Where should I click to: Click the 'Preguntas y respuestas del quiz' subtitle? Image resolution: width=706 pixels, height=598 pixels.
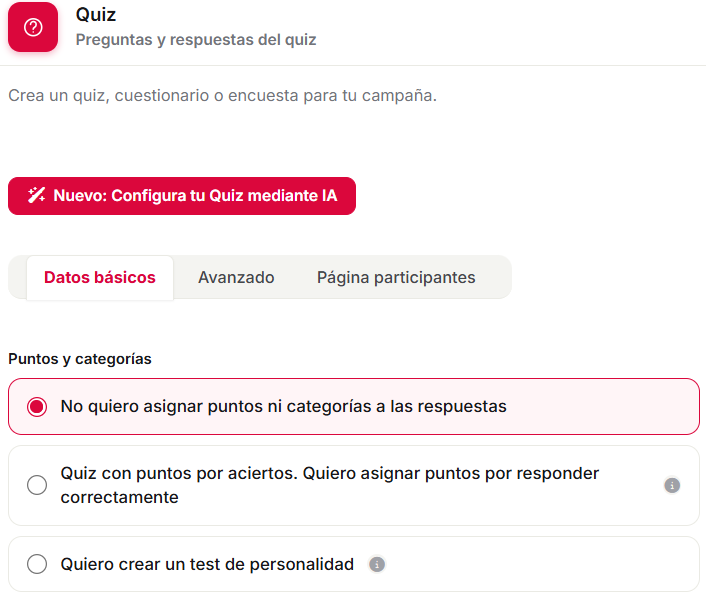click(x=196, y=40)
